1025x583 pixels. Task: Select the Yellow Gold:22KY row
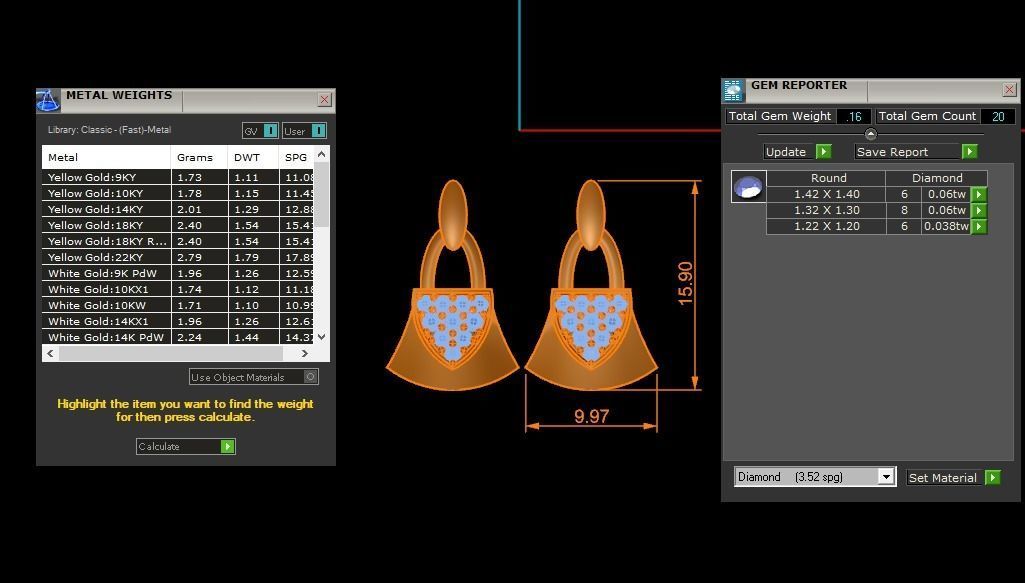(x=178, y=258)
